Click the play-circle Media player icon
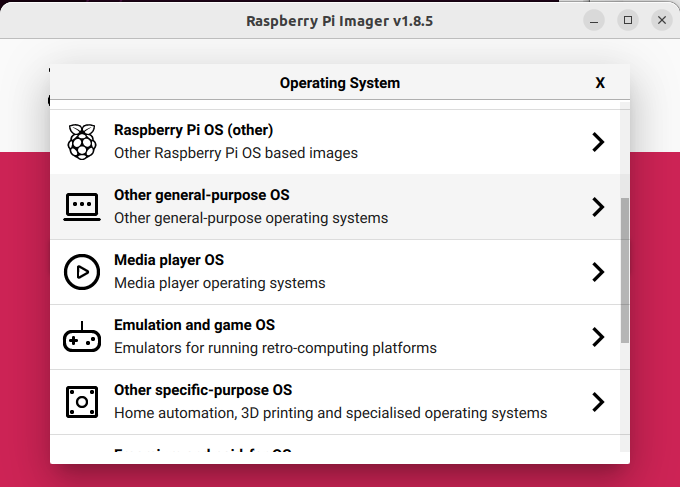Viewport: 680px width, 487px height. (82, 272)
